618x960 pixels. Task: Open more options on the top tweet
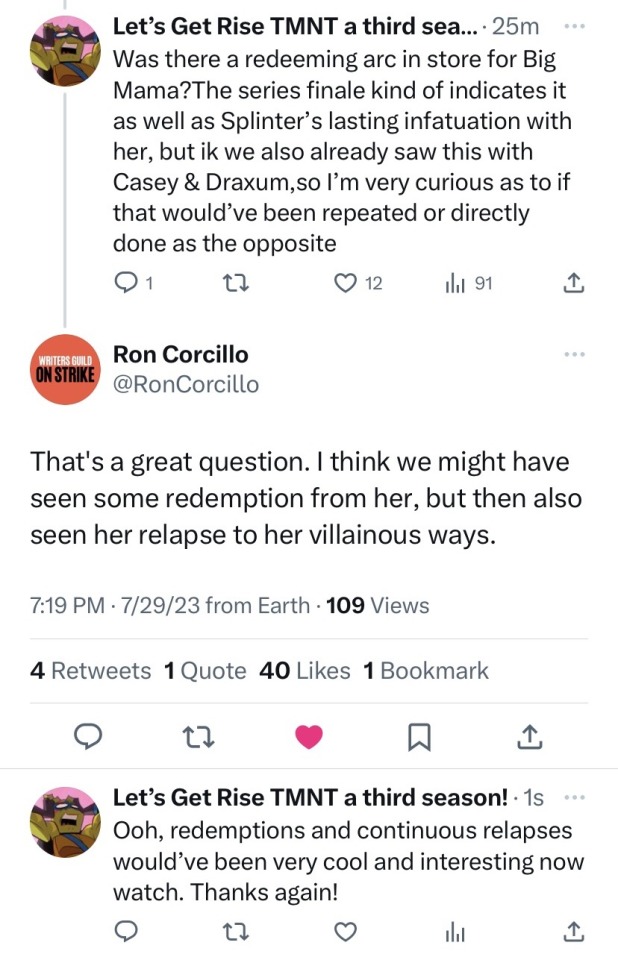573,26
